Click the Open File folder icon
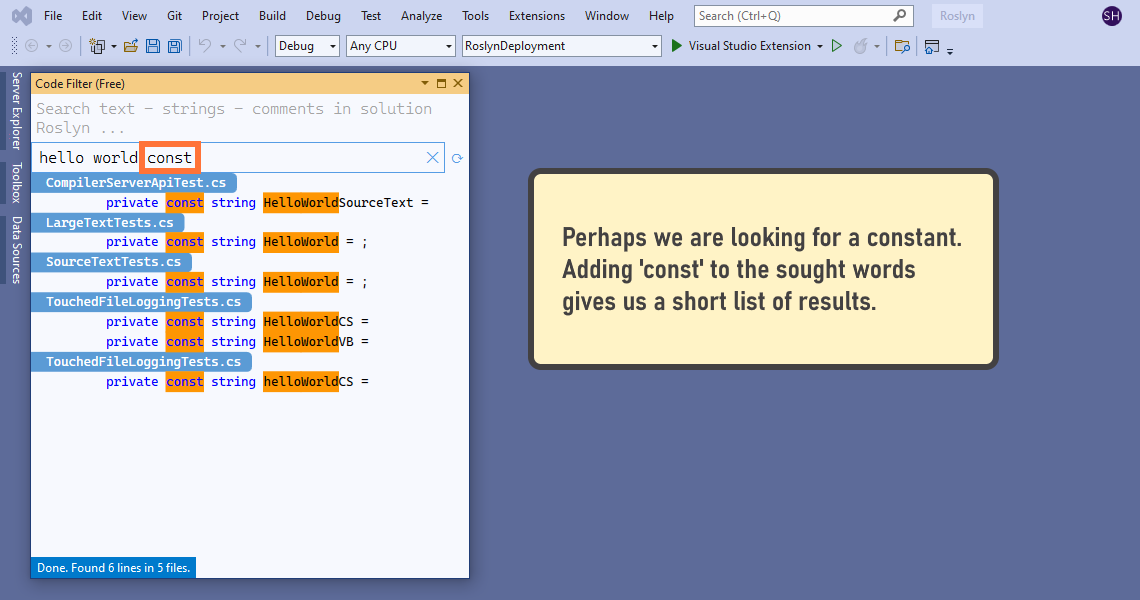 [x=131, y=46]
